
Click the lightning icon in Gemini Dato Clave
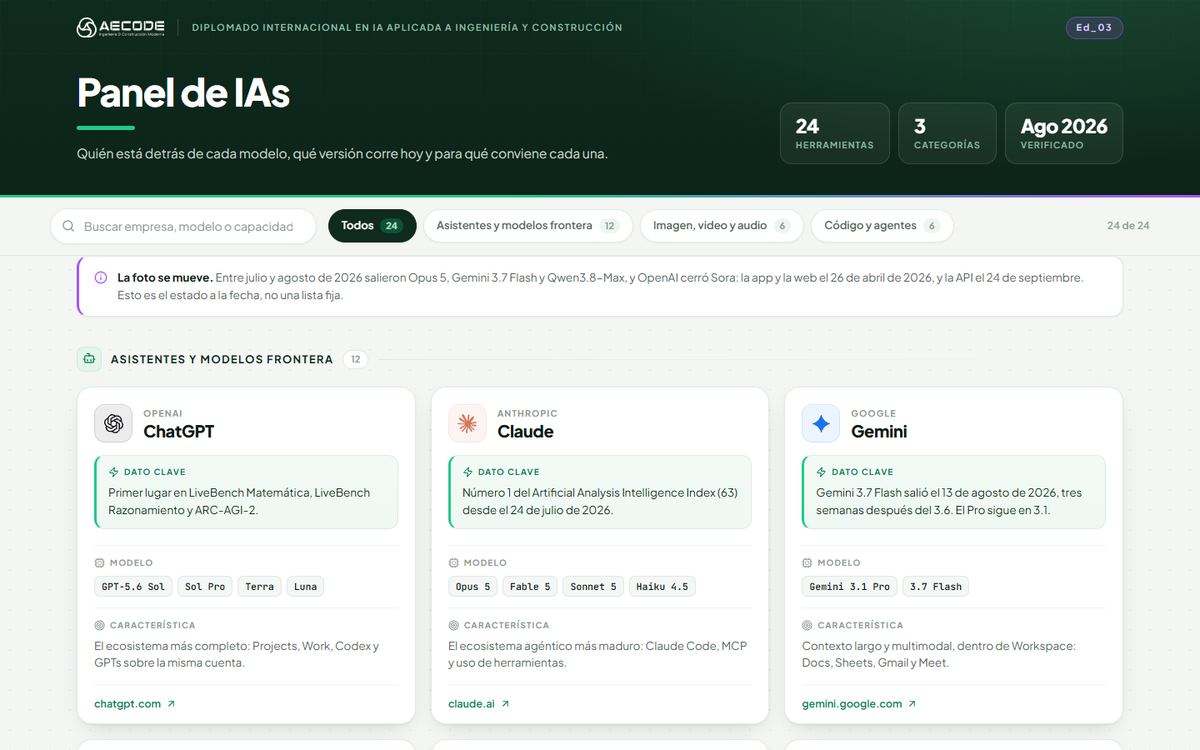point(822,472)
